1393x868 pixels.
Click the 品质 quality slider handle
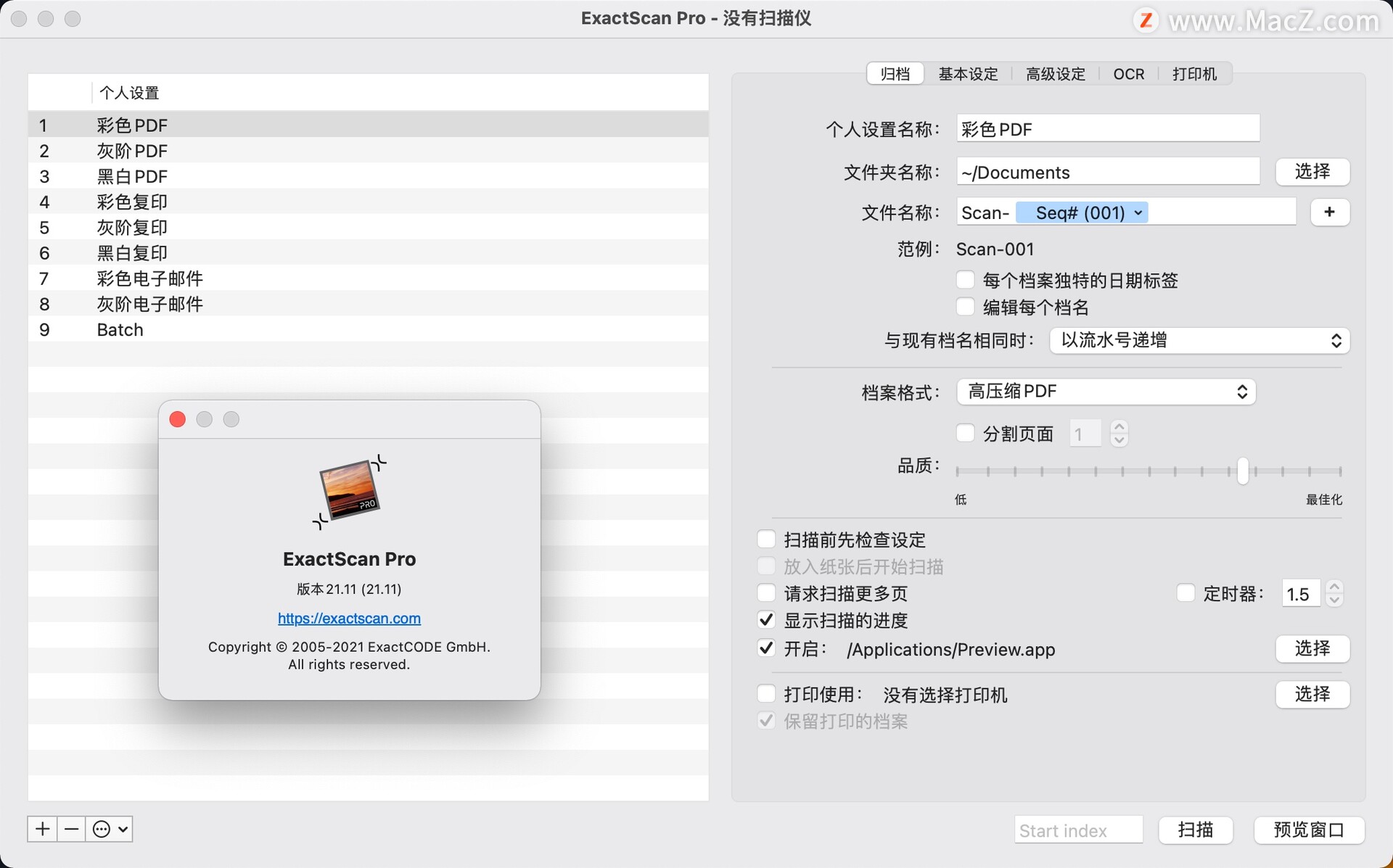point(1243,471)
